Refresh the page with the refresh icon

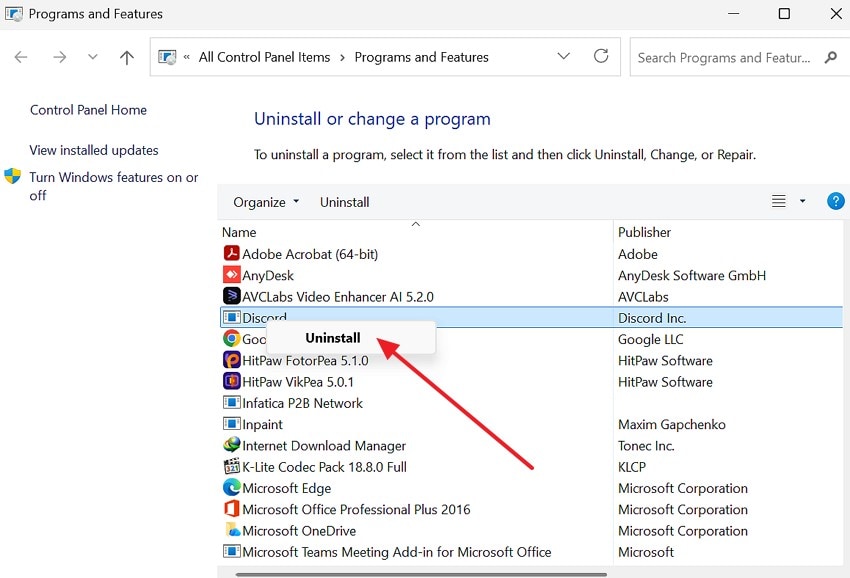click(601, 57)
